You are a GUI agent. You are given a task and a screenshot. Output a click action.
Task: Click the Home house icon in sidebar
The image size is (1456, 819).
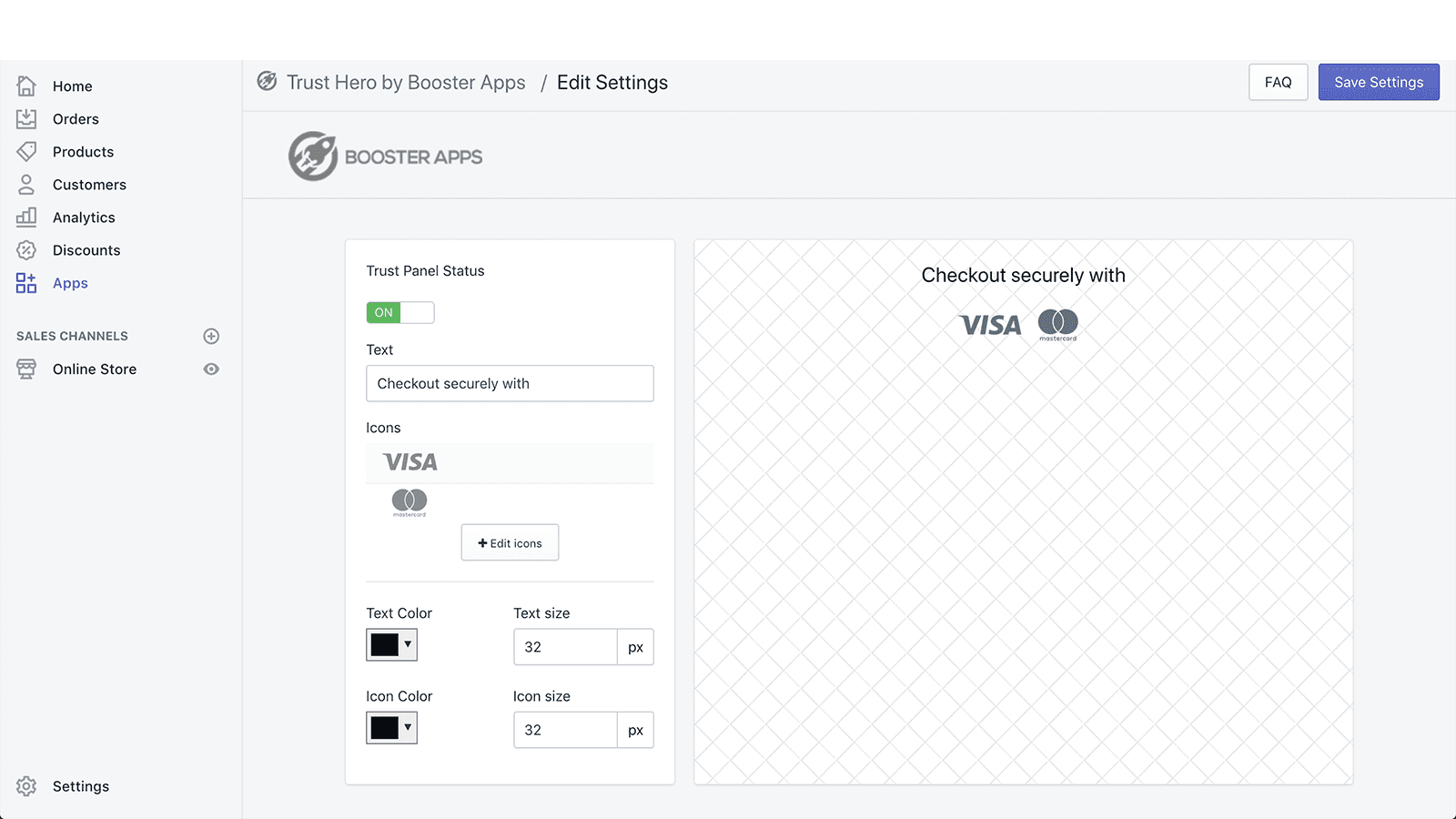coord(26,86)
